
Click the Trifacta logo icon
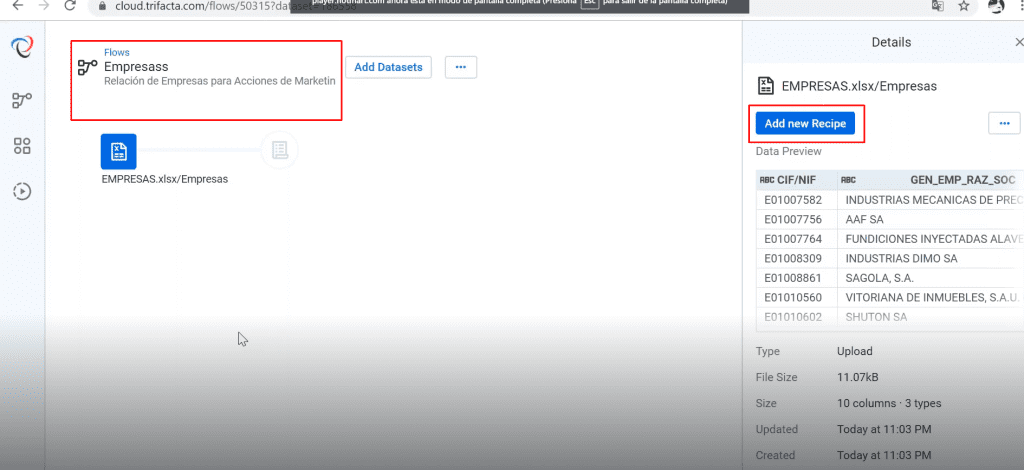[x=22, y=48]
